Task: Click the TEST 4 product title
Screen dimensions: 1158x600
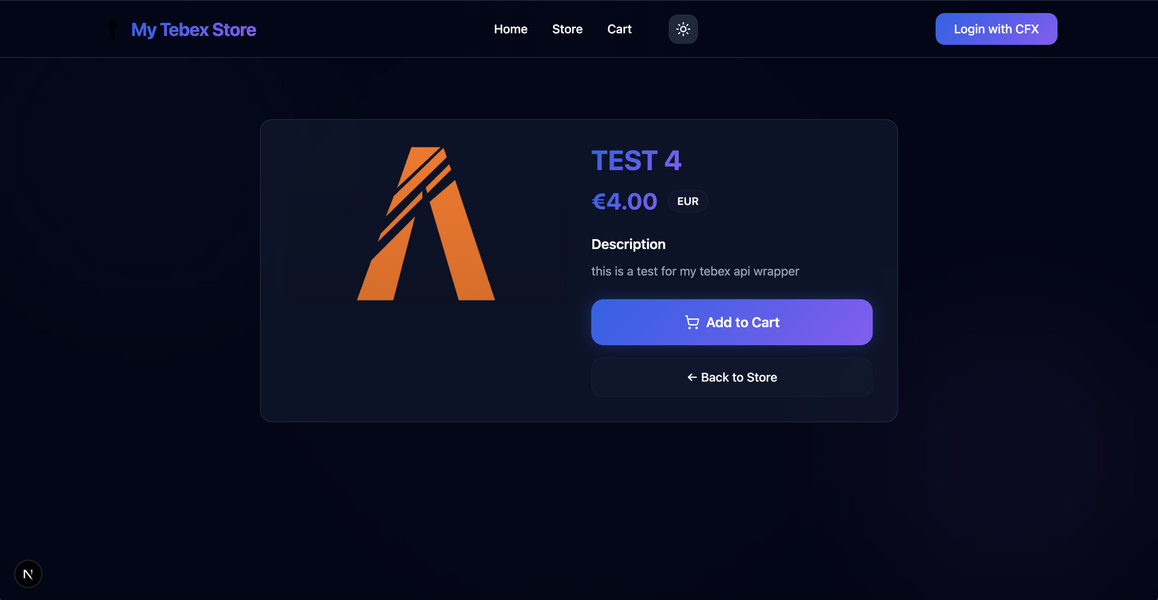Action: (637, 160)
